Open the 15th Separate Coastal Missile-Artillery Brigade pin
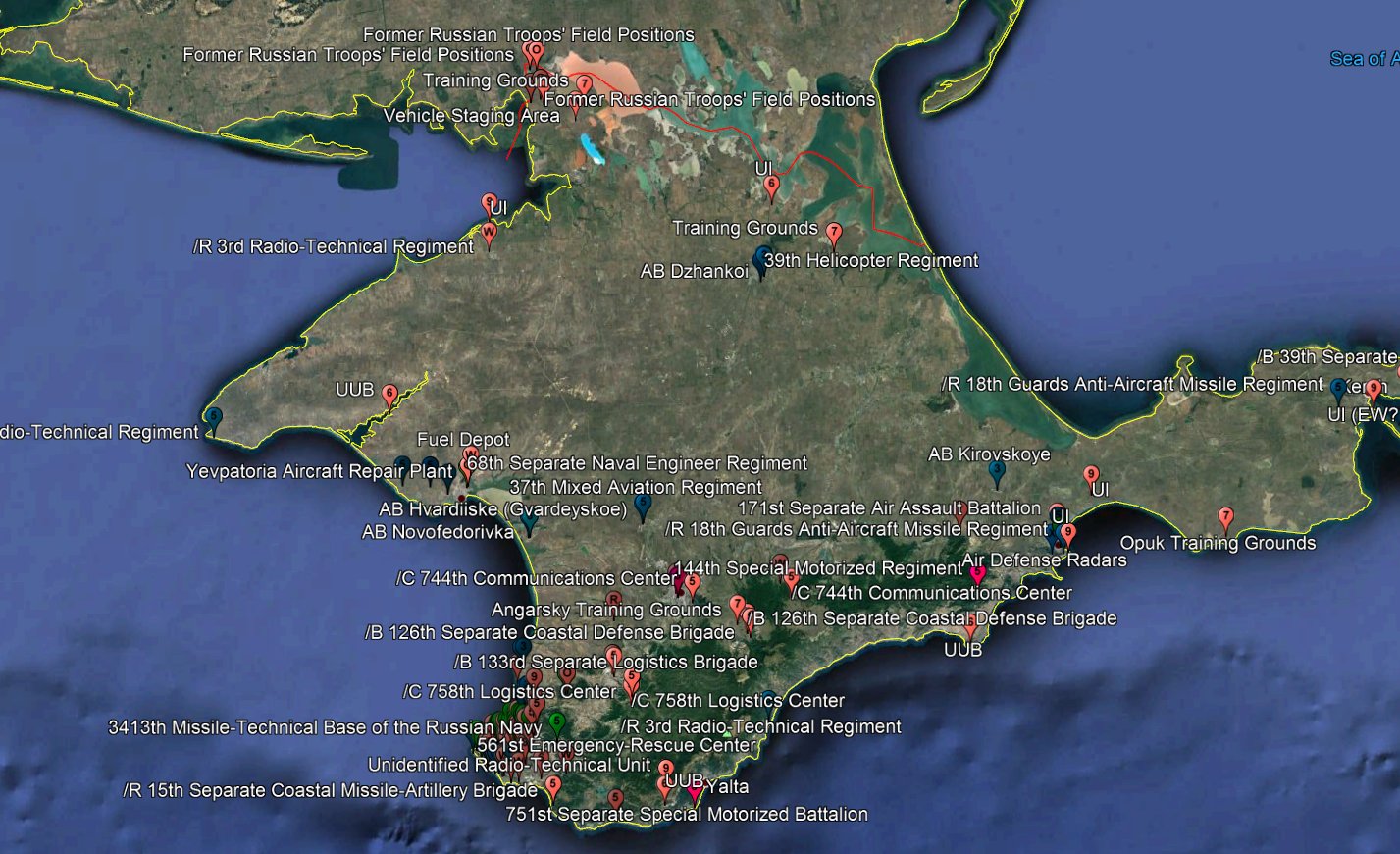Screen dimensions: 1400x854 click(x=552, y=786)
